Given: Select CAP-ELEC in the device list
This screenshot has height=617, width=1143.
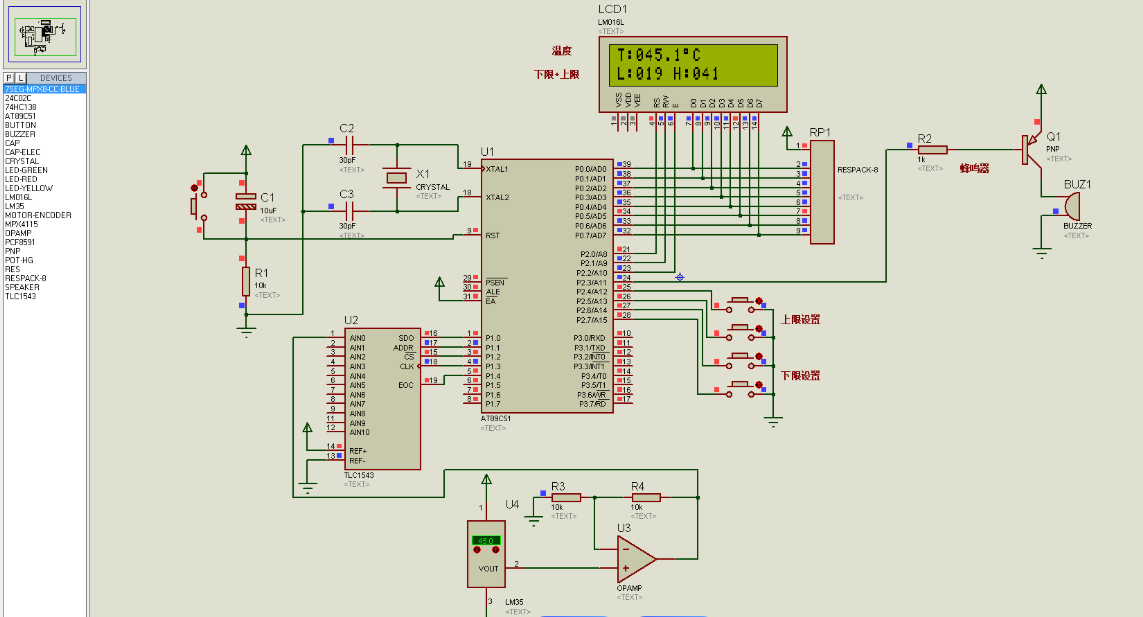Looking at the screenshot, I should (23, 152).
